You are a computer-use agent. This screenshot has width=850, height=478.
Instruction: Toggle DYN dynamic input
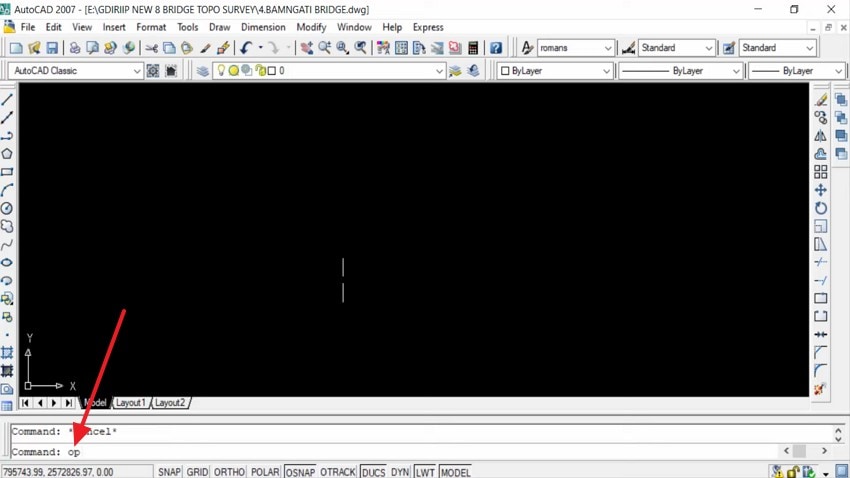click(x=400, y=472)
